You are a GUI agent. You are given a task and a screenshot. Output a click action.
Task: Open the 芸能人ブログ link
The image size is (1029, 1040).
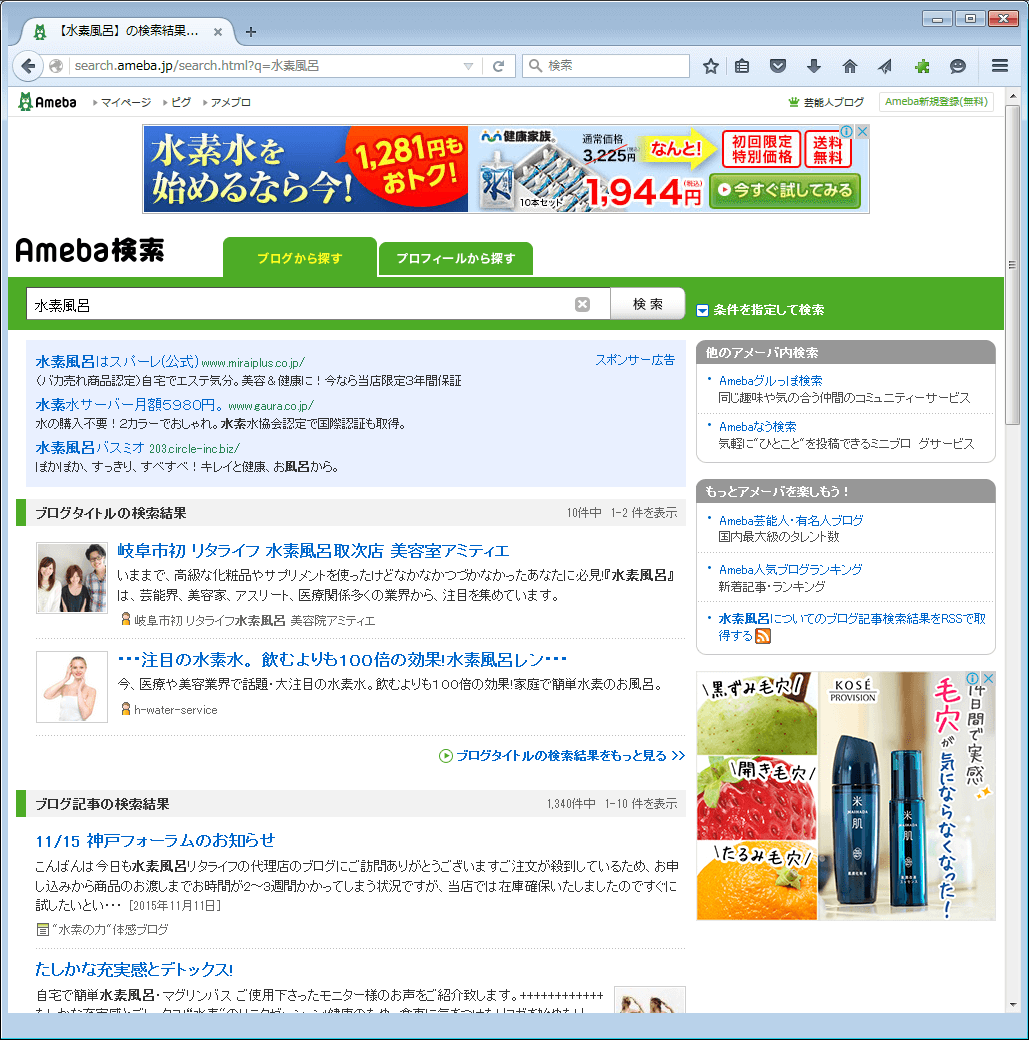[x=833, y=102]
